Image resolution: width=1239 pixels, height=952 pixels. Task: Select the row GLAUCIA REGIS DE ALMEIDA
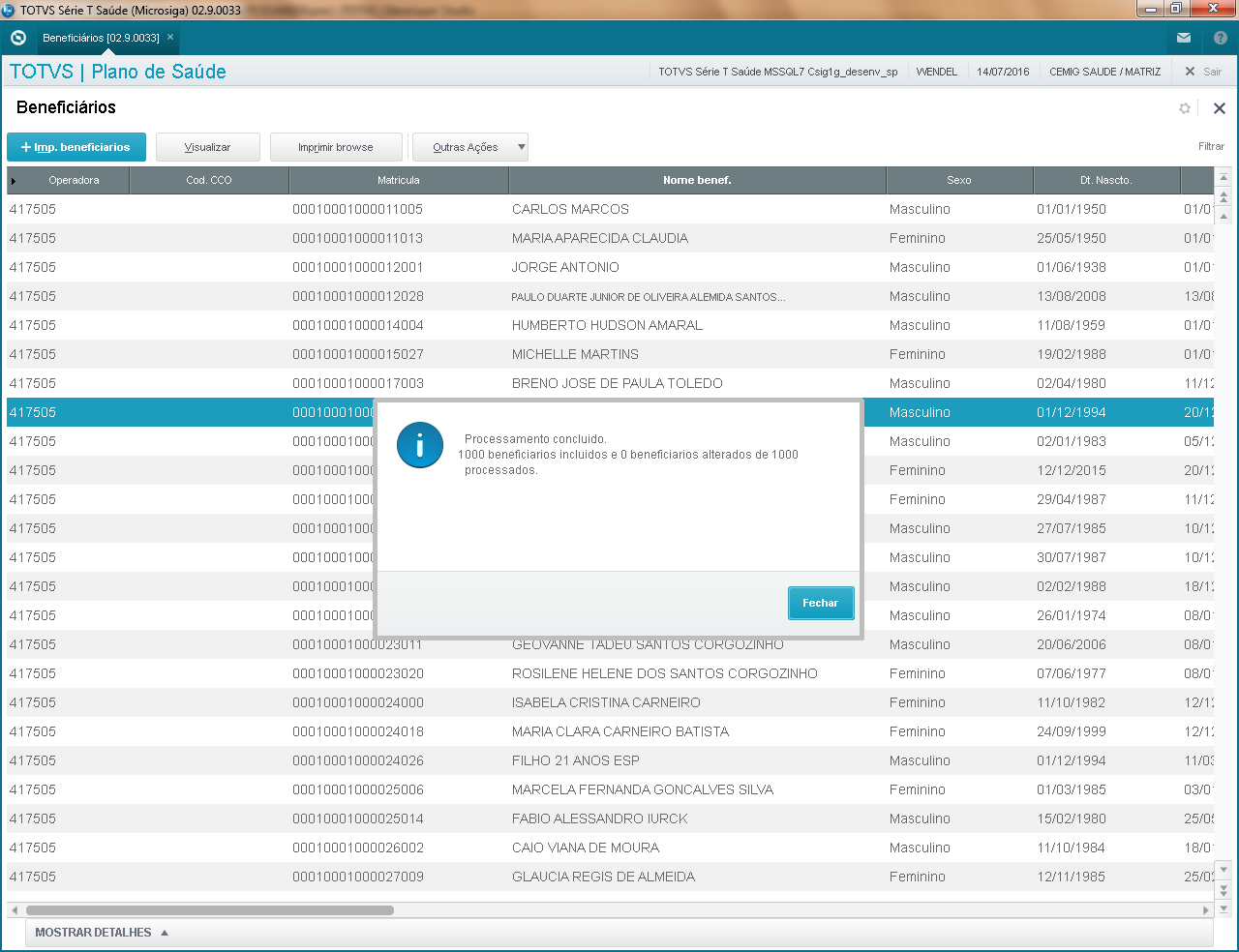(611, 877)
